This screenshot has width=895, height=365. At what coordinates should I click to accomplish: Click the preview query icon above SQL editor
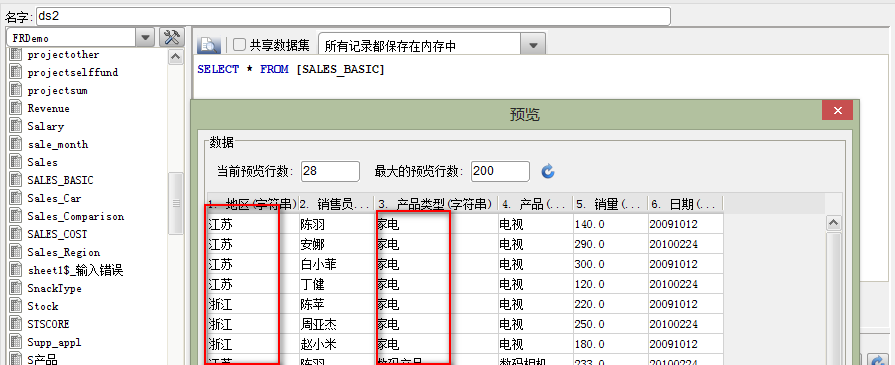209,45
